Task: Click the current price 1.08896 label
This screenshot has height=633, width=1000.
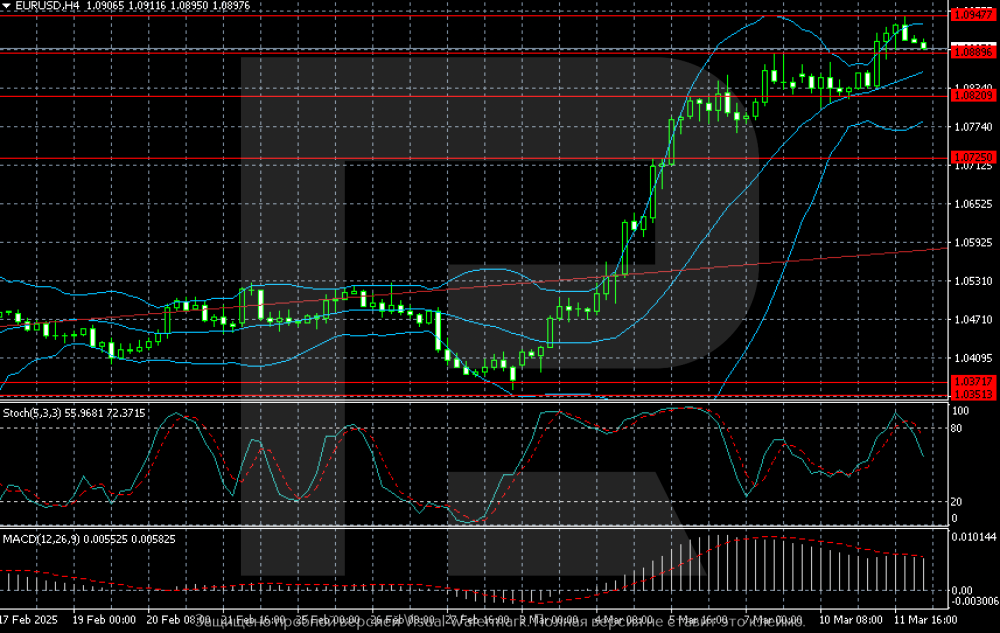Action: 972,50
